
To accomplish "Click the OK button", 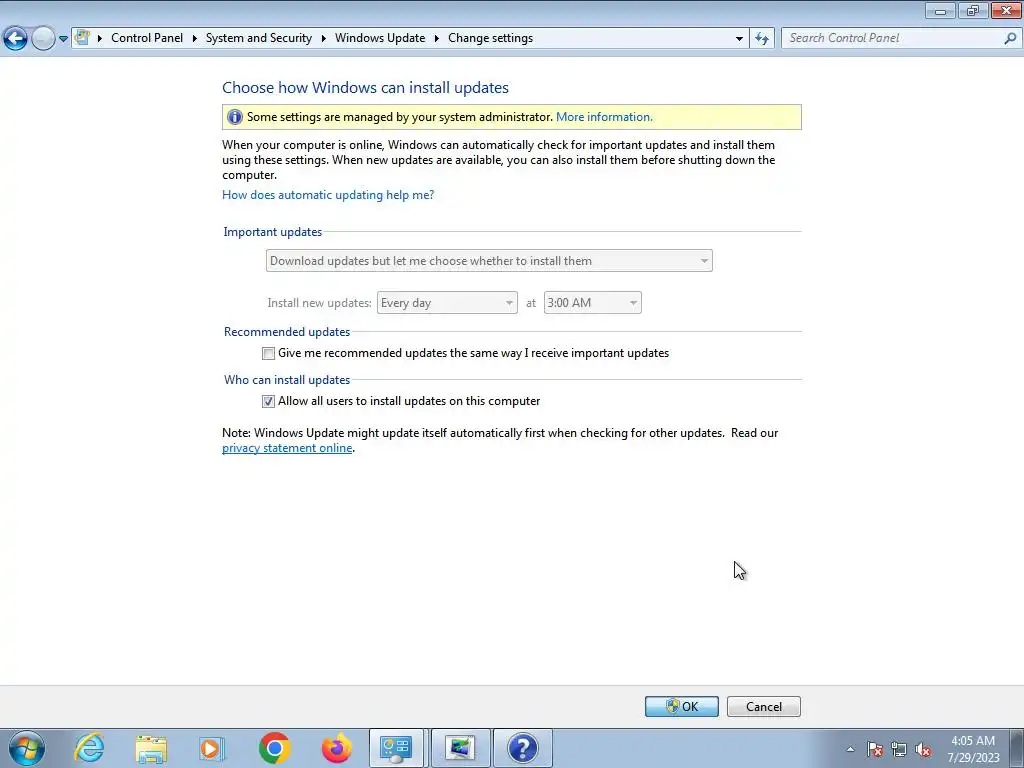I will tap(682, 707).
